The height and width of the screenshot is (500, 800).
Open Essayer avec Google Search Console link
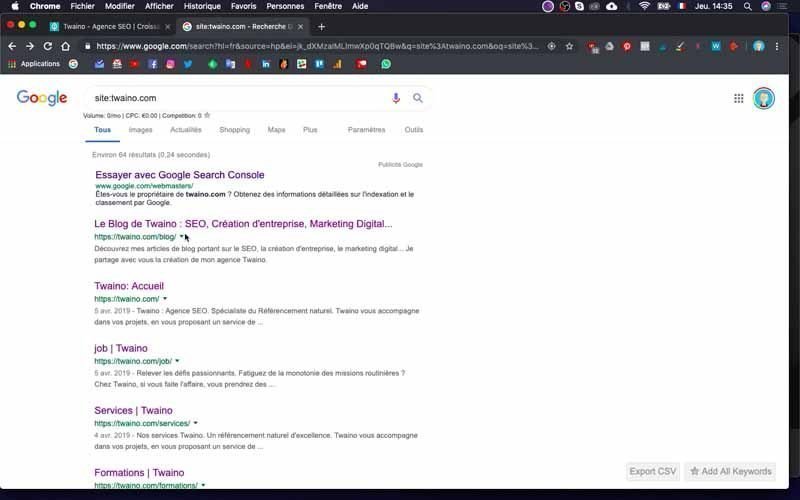tap(180, 175)
